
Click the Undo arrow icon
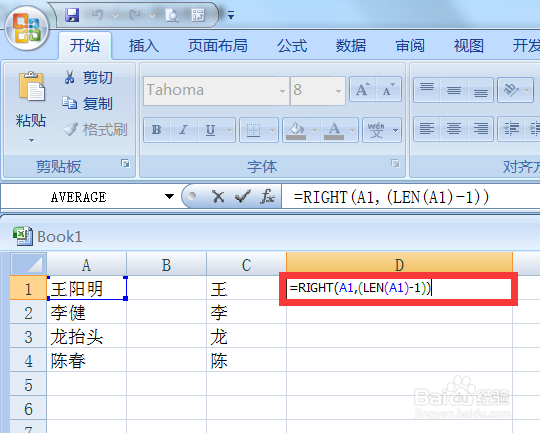click(x=98, y=15)
